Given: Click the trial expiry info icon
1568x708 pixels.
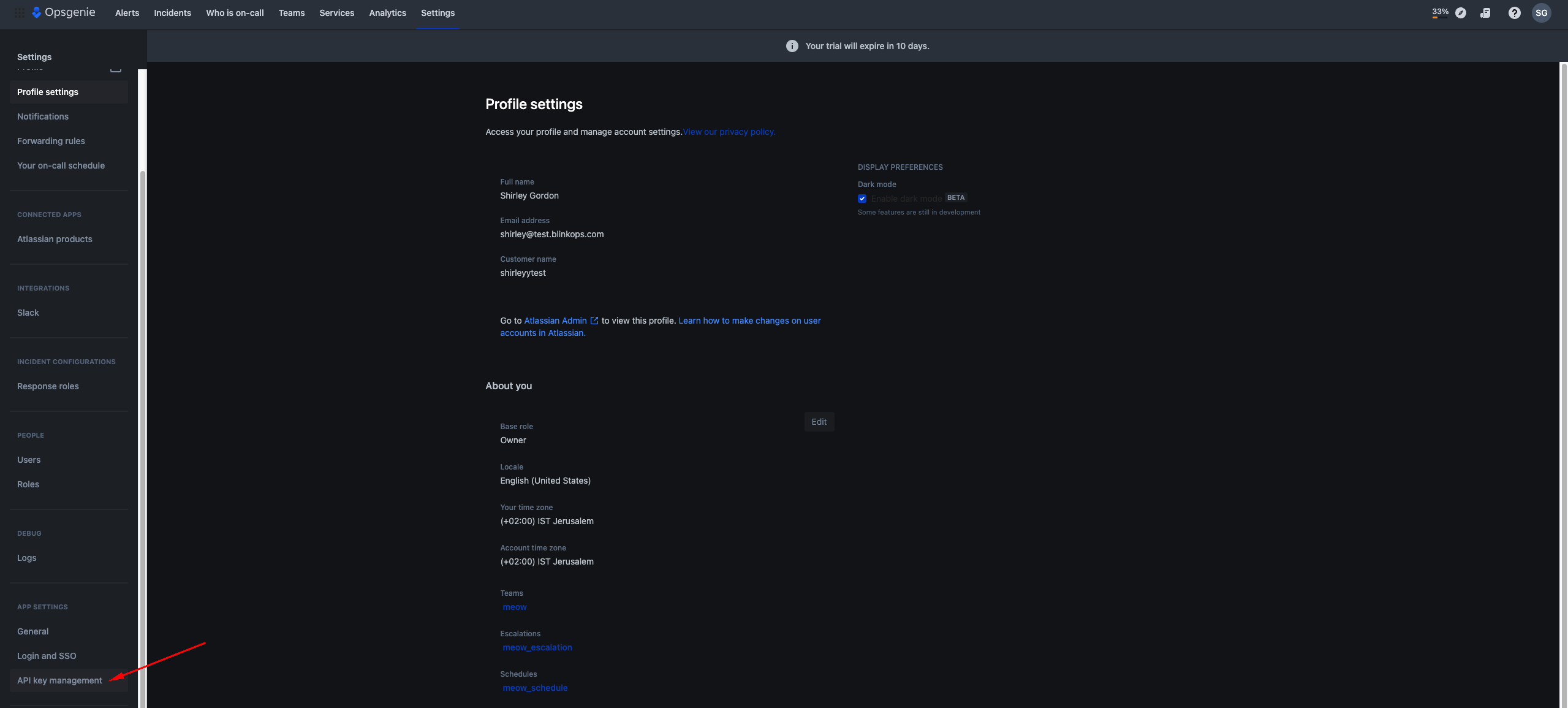Looking at the screenshot, I should pos(792,46).
